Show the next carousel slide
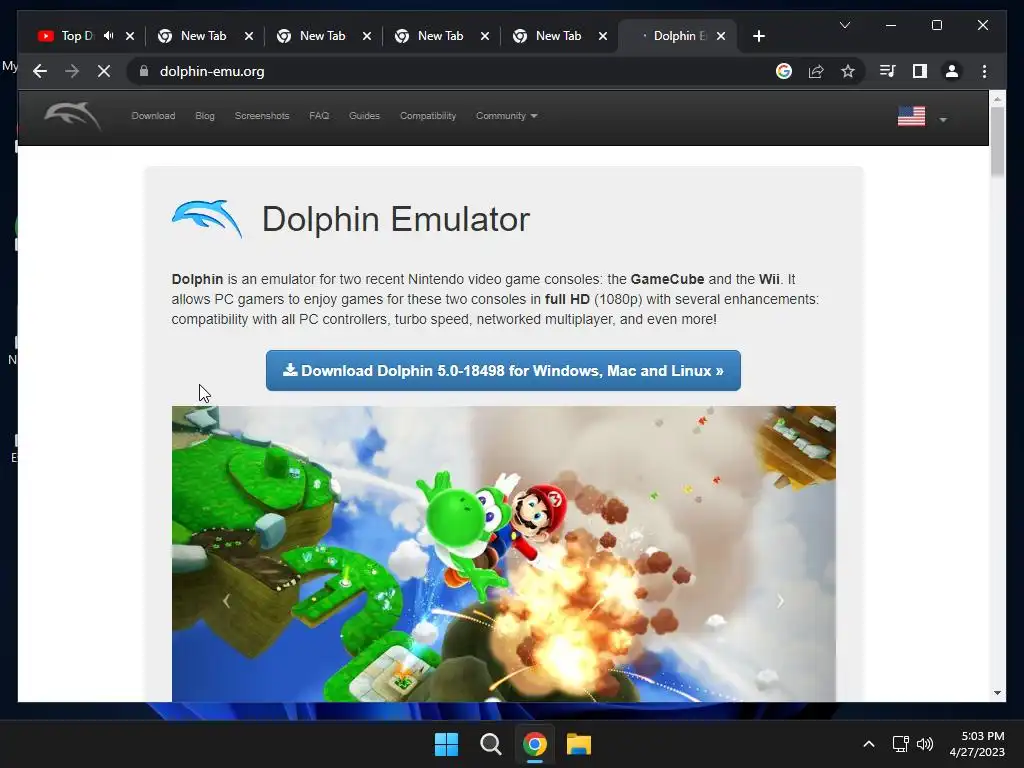1024x768 pixels. pos(780,601)
